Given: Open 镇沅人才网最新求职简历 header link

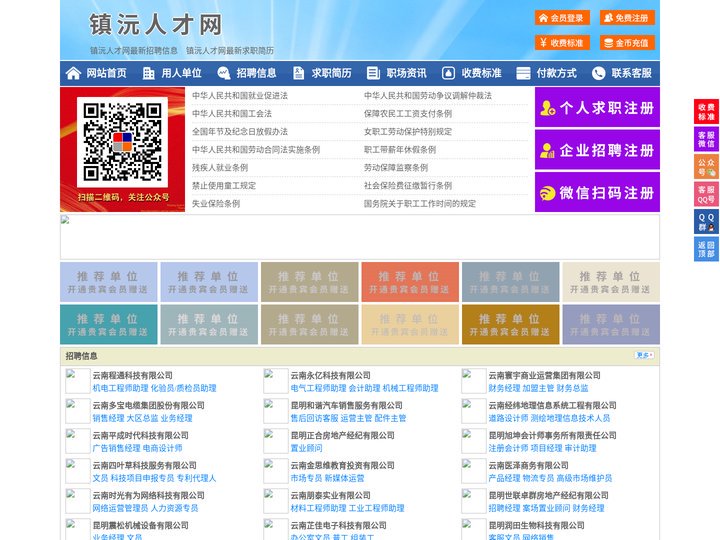Looking at the screenshot, I should coord(230,51).
